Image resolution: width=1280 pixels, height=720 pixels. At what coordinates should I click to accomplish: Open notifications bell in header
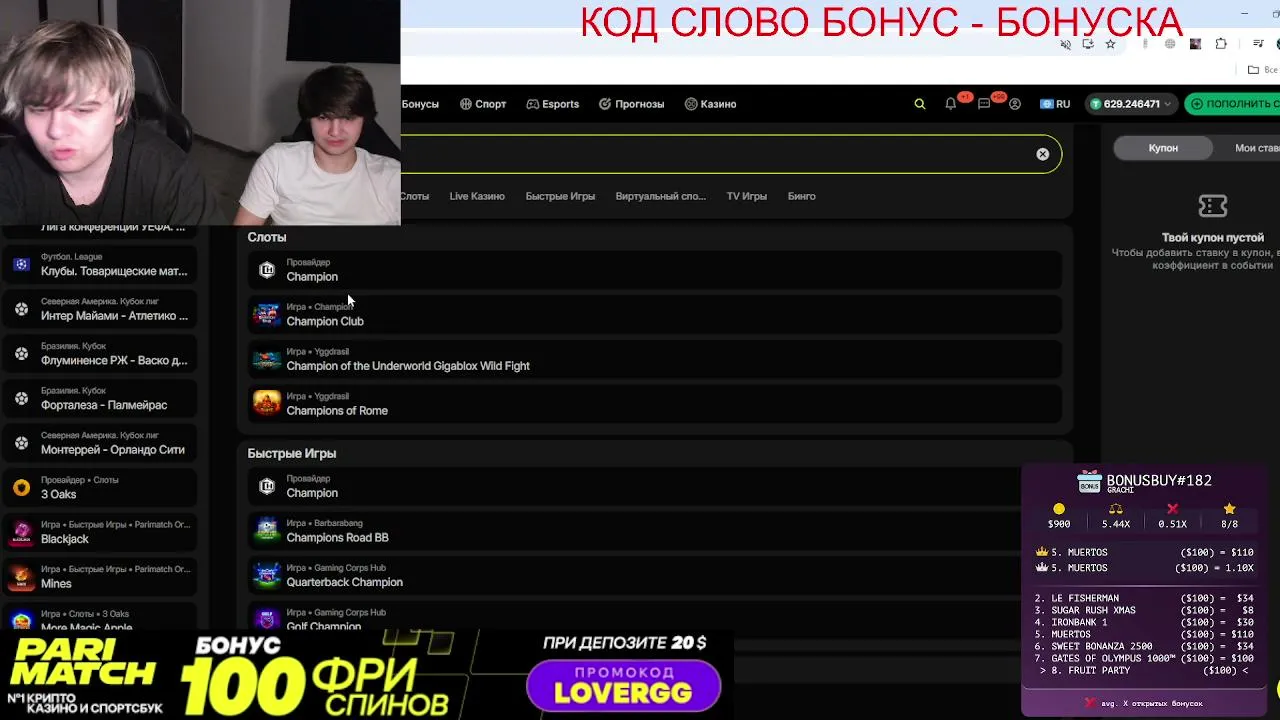pyautogui.click(x=951, y=104)
